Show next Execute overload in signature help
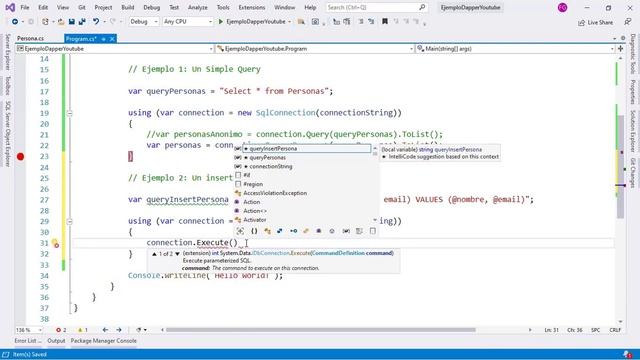 (x=178, y=254)
